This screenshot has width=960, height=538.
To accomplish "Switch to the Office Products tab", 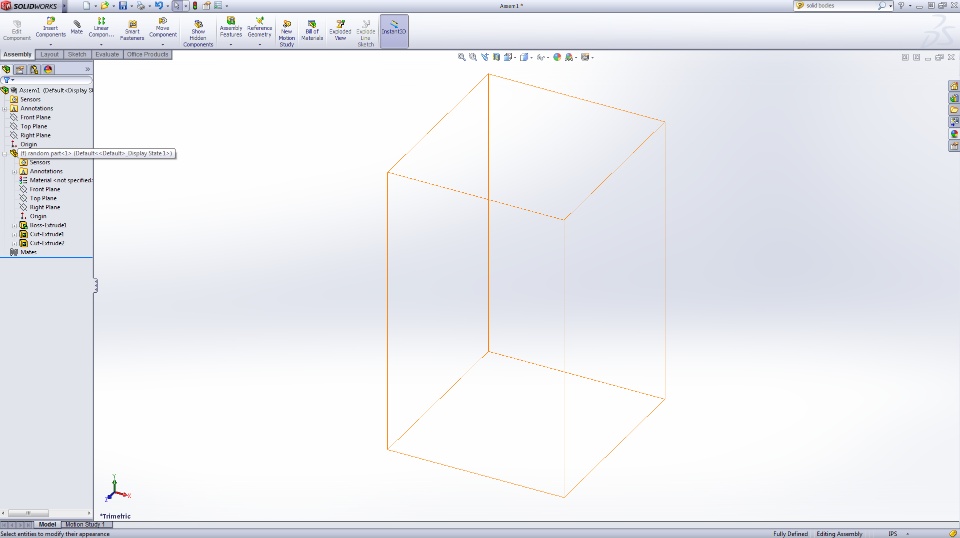I will click(148, 54).
